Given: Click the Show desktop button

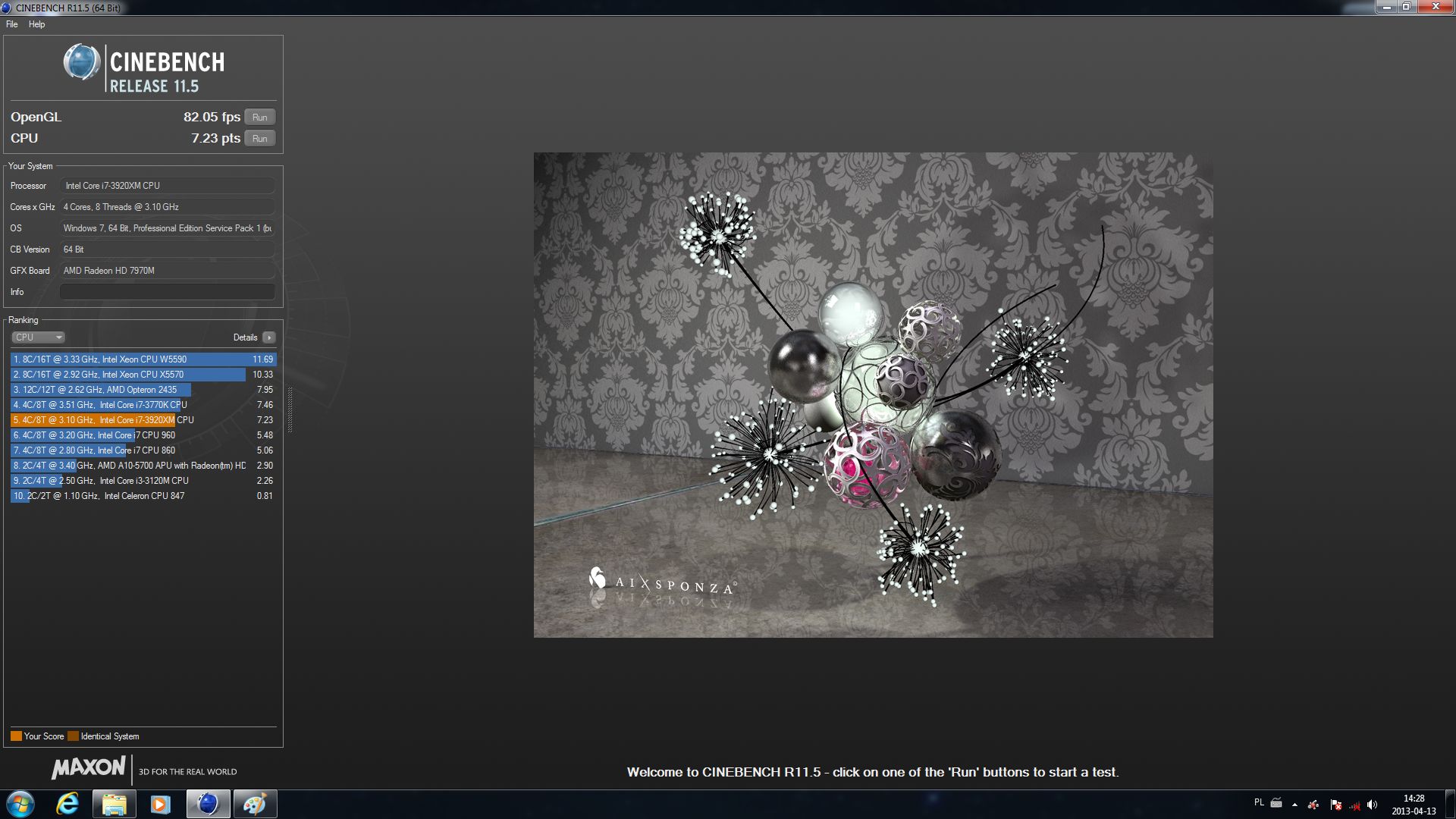Looking at the screenshot, I should point(1450,805).
